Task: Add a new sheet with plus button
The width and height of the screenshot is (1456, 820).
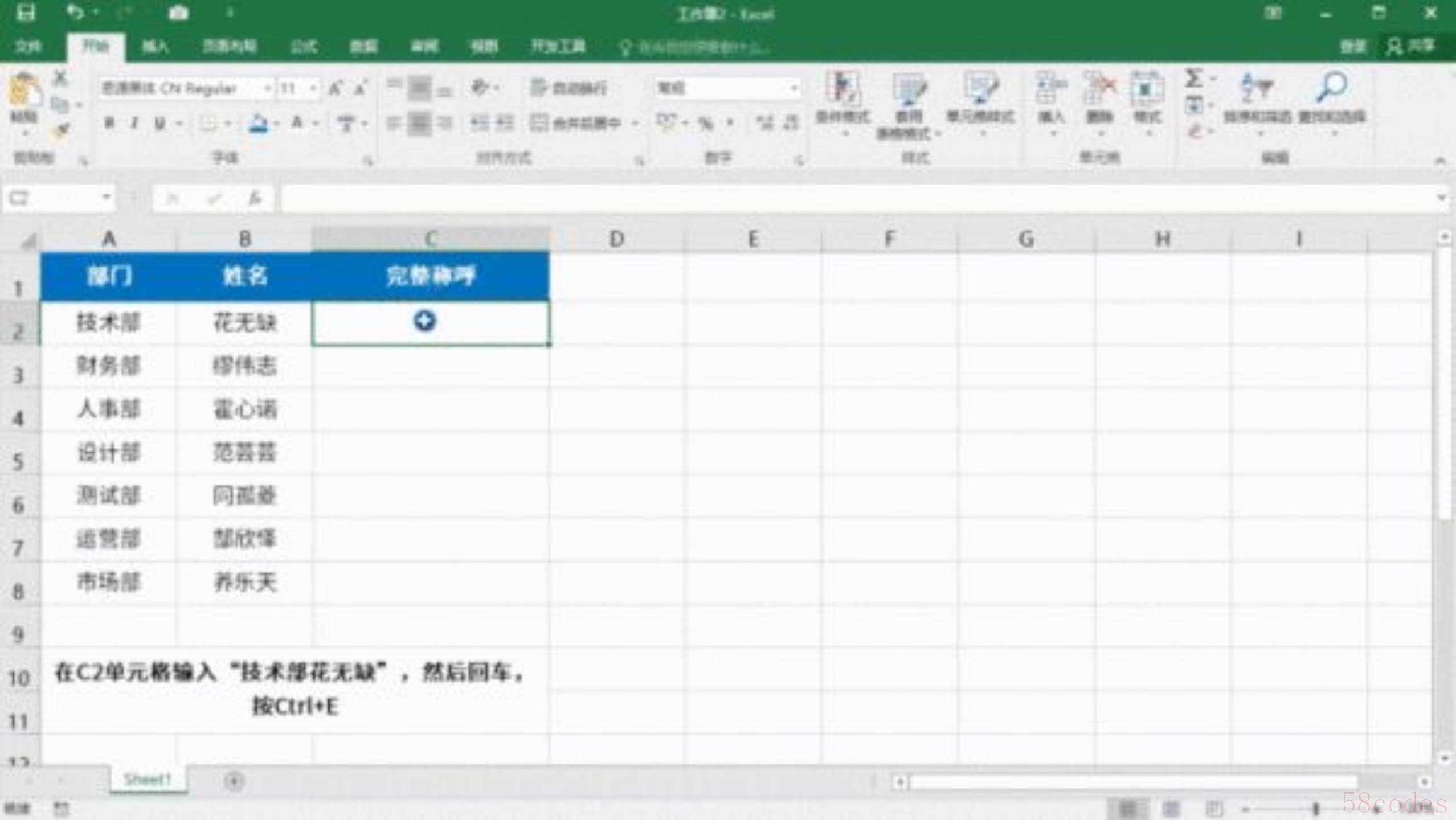Action: [x=234, y=781]
